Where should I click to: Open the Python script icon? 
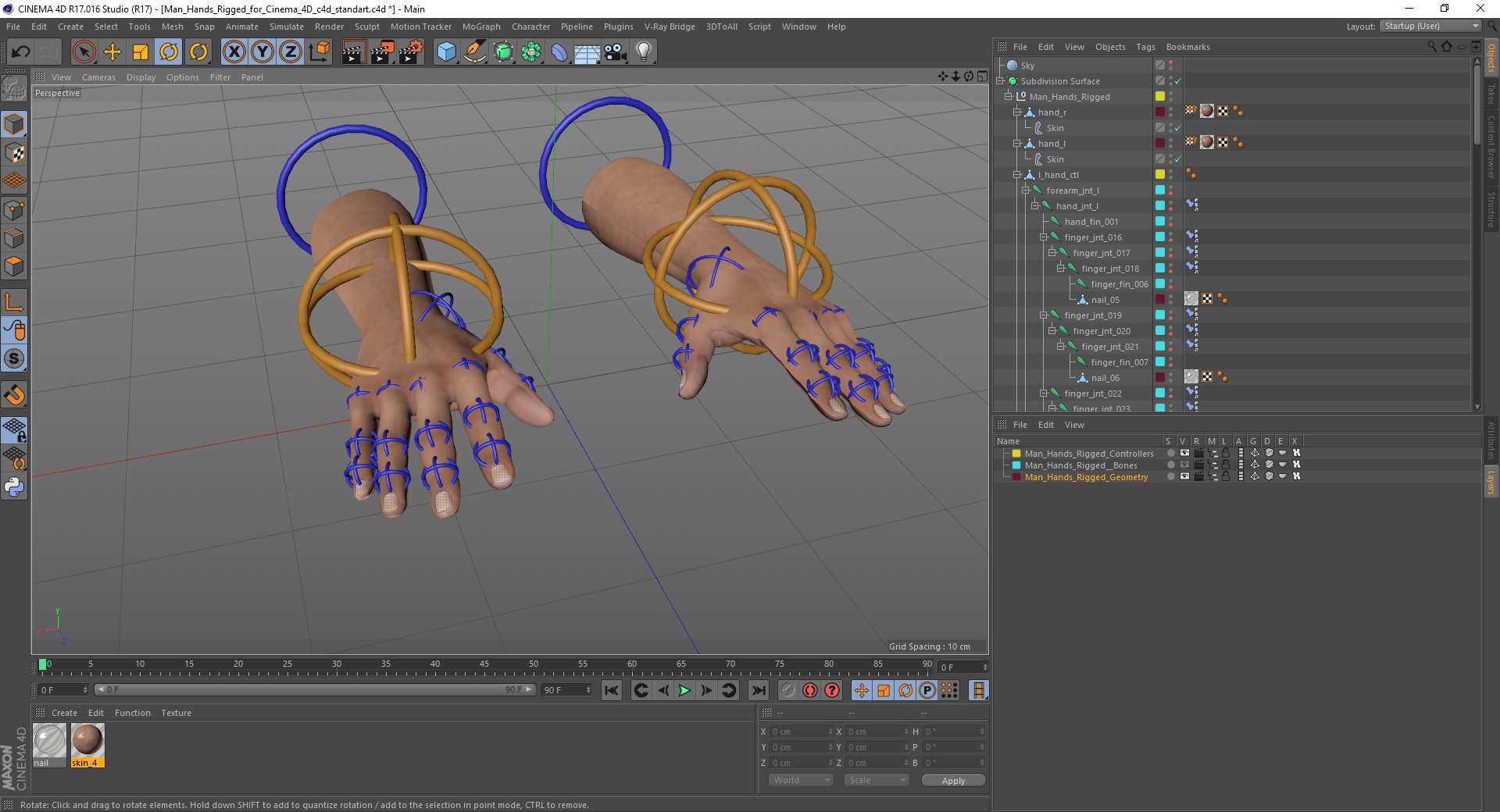14,487
